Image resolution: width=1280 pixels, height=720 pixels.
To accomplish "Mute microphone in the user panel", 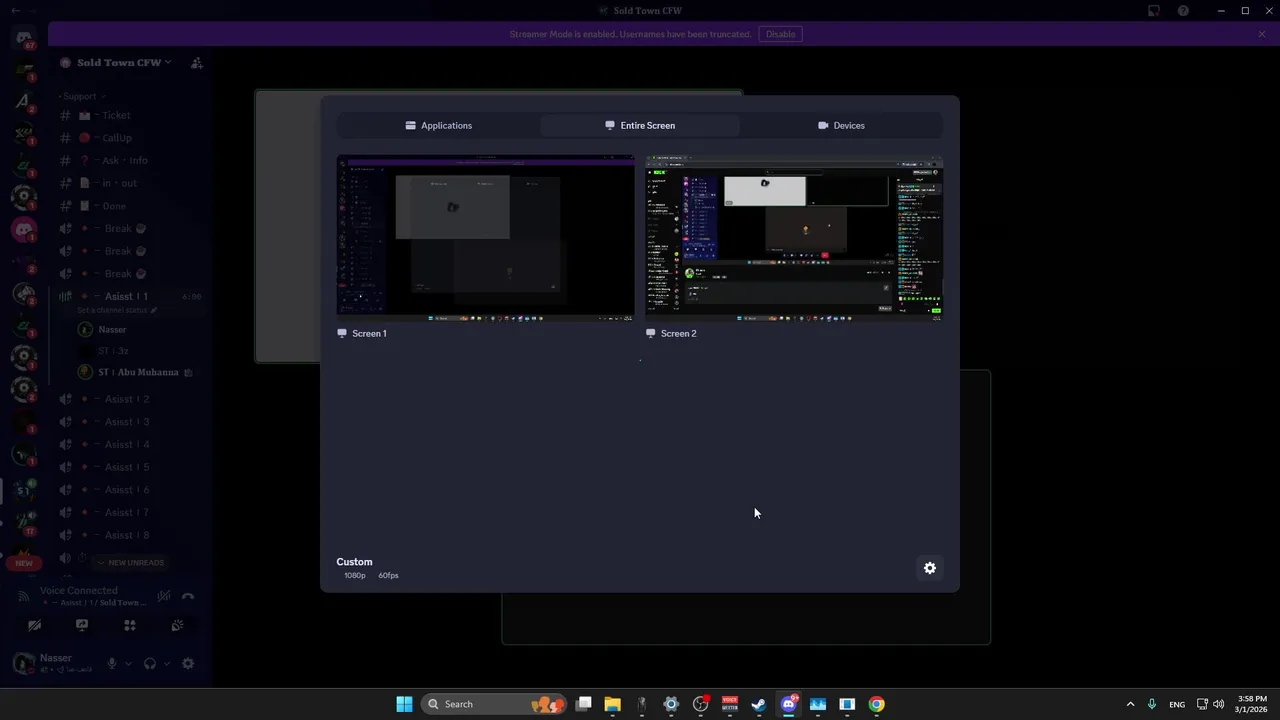I will coord(112,663).
